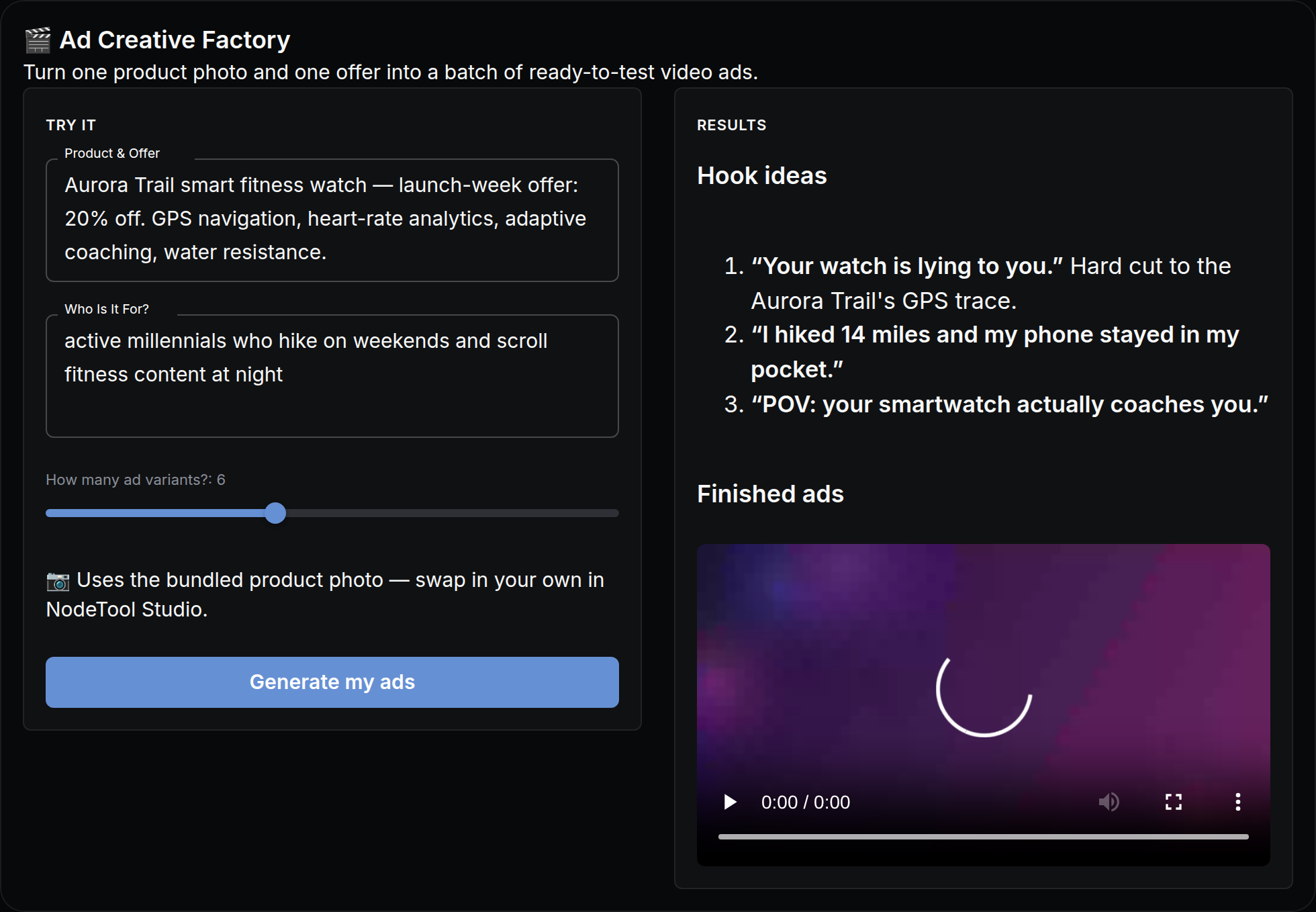1316x912 pixels.
Task: Focus the Who Is It For? field
Action: coord(332,375)
